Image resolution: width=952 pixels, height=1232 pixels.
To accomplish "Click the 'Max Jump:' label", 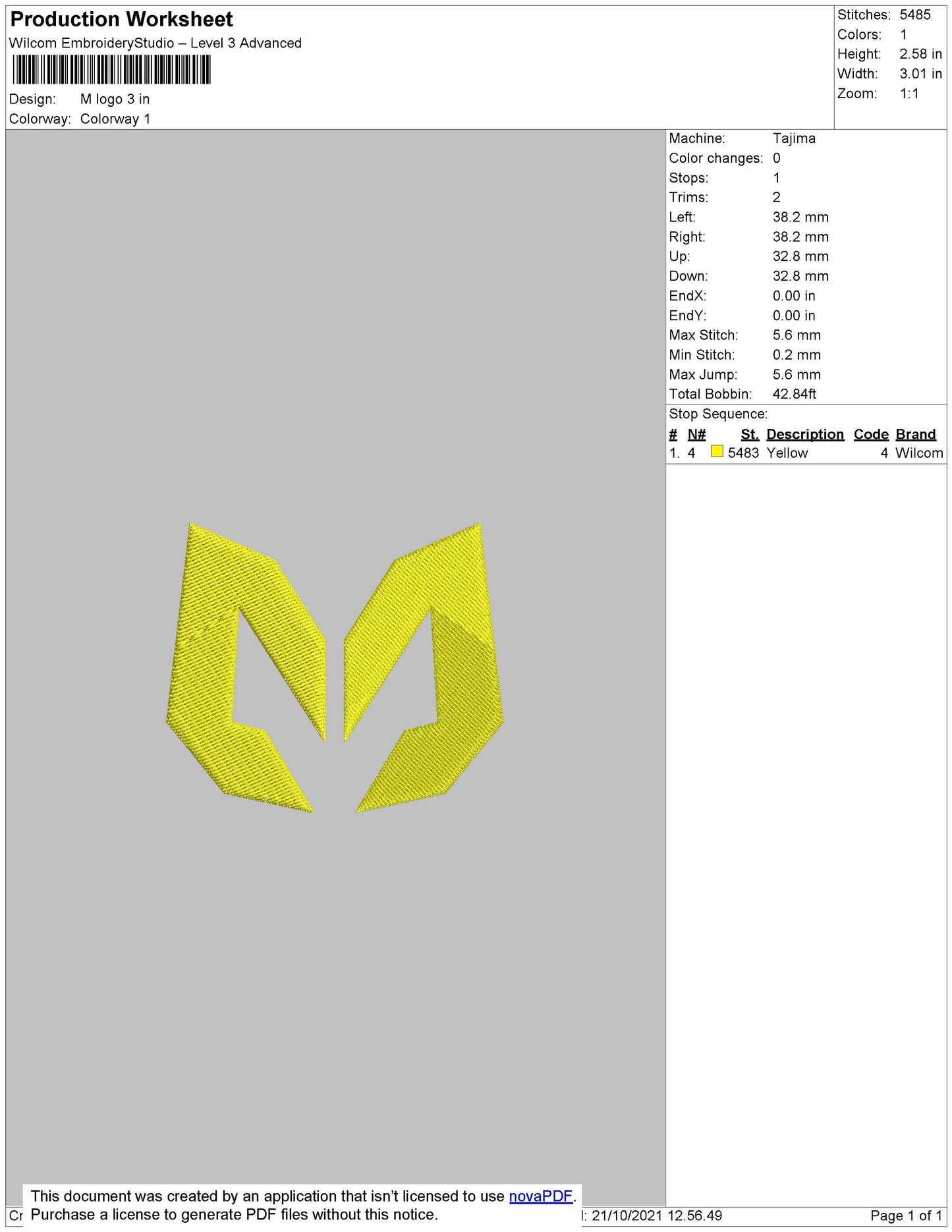I will tap(703, 374).
